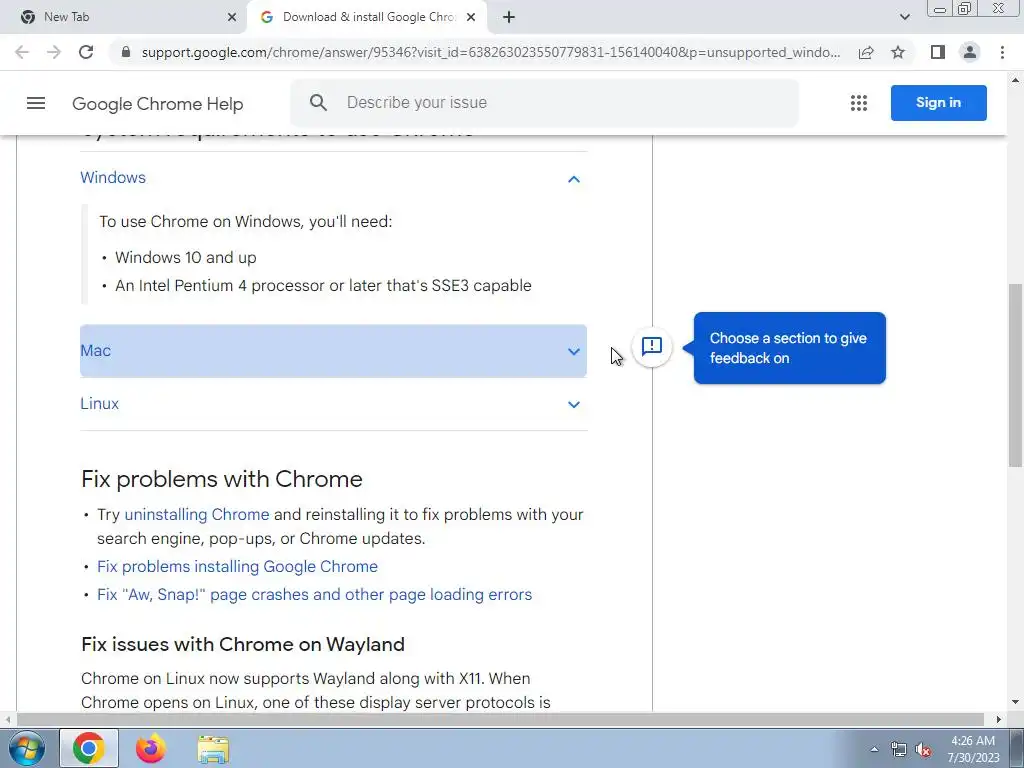Show hidden system tray icons

coord(874,749)
